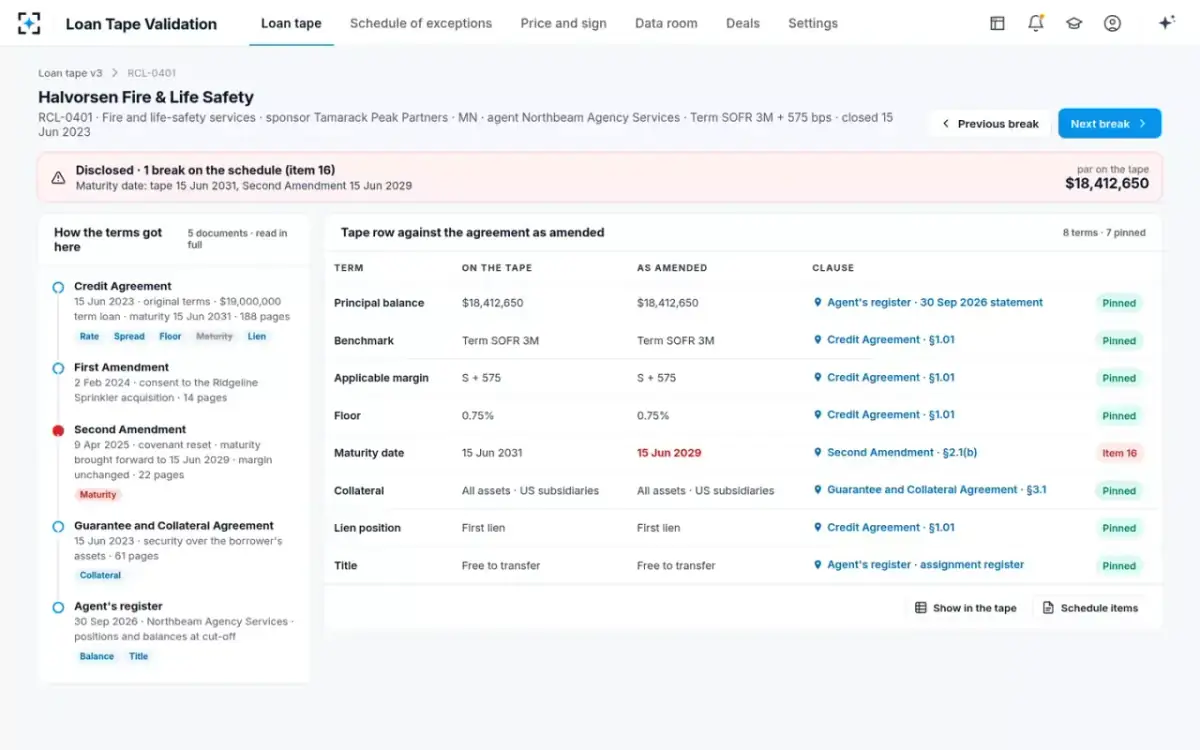1200x750 pixels.
Task: Select the red Second Amendment timeline marker
Action: point(59,430)
